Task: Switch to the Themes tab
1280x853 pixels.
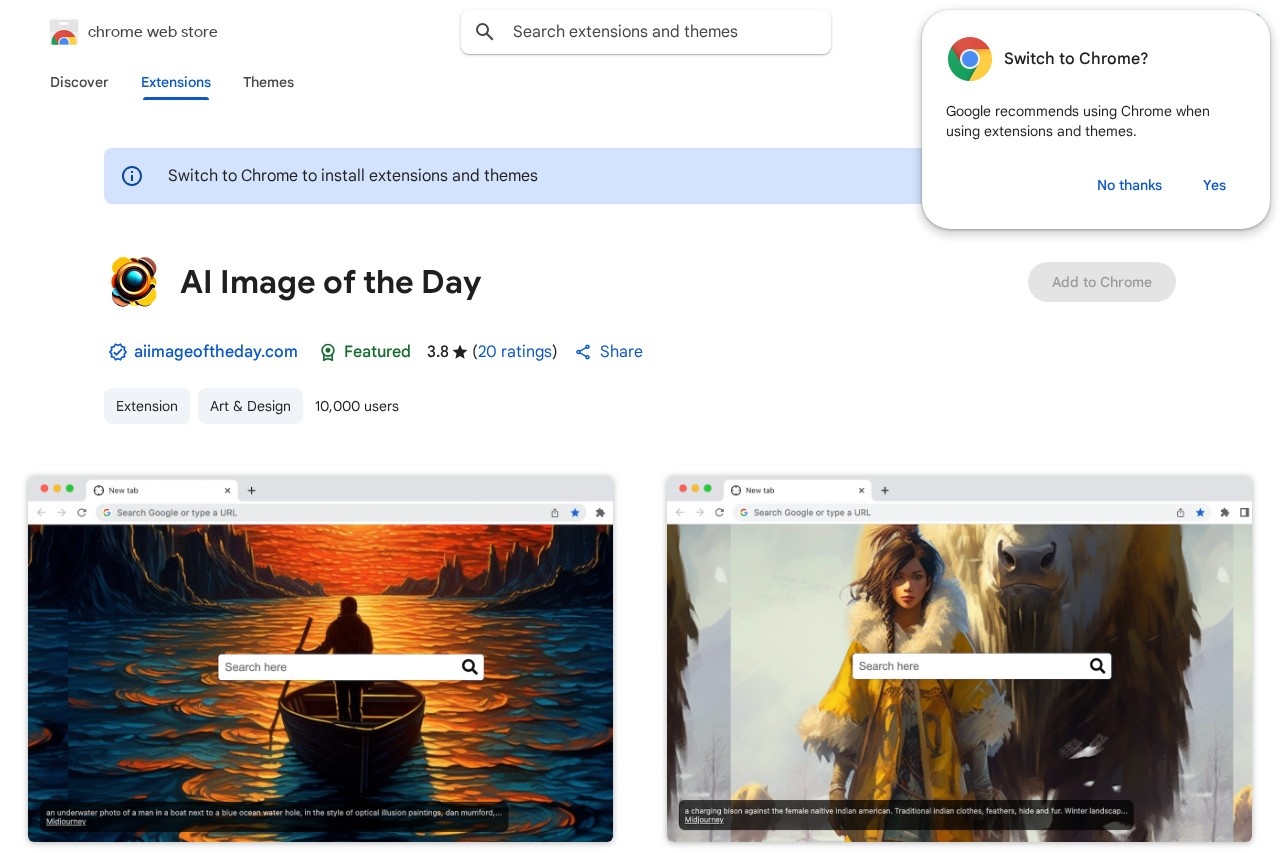Action: click(268, 82)
